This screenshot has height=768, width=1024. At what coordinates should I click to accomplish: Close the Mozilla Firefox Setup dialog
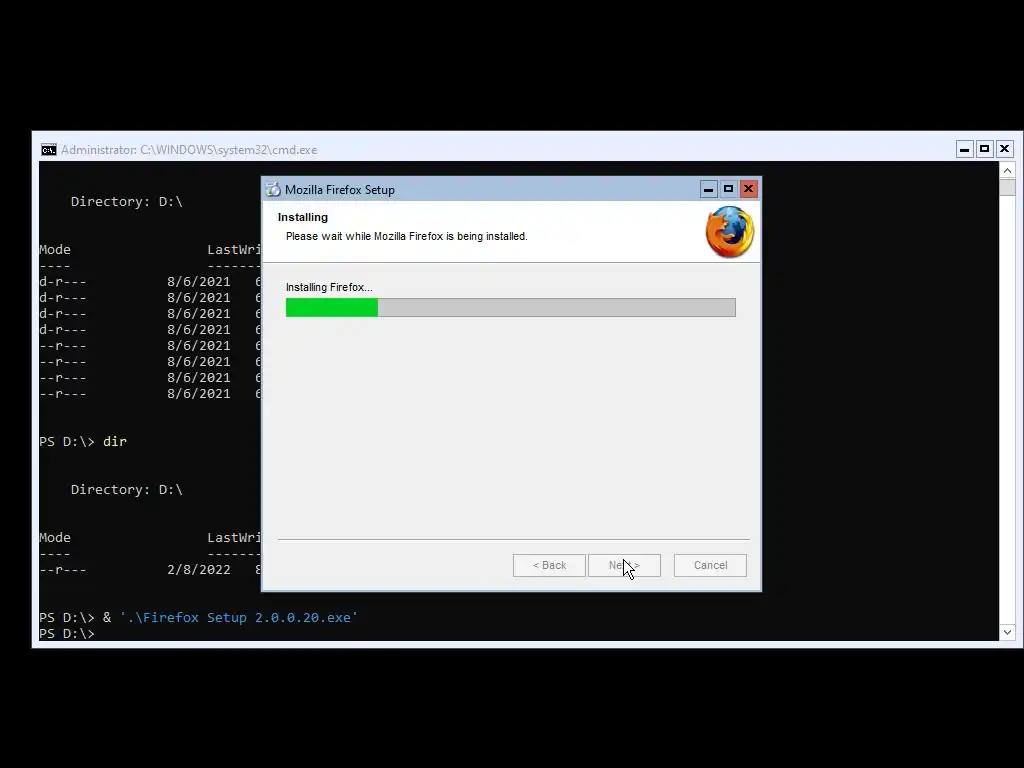point(748,189)
